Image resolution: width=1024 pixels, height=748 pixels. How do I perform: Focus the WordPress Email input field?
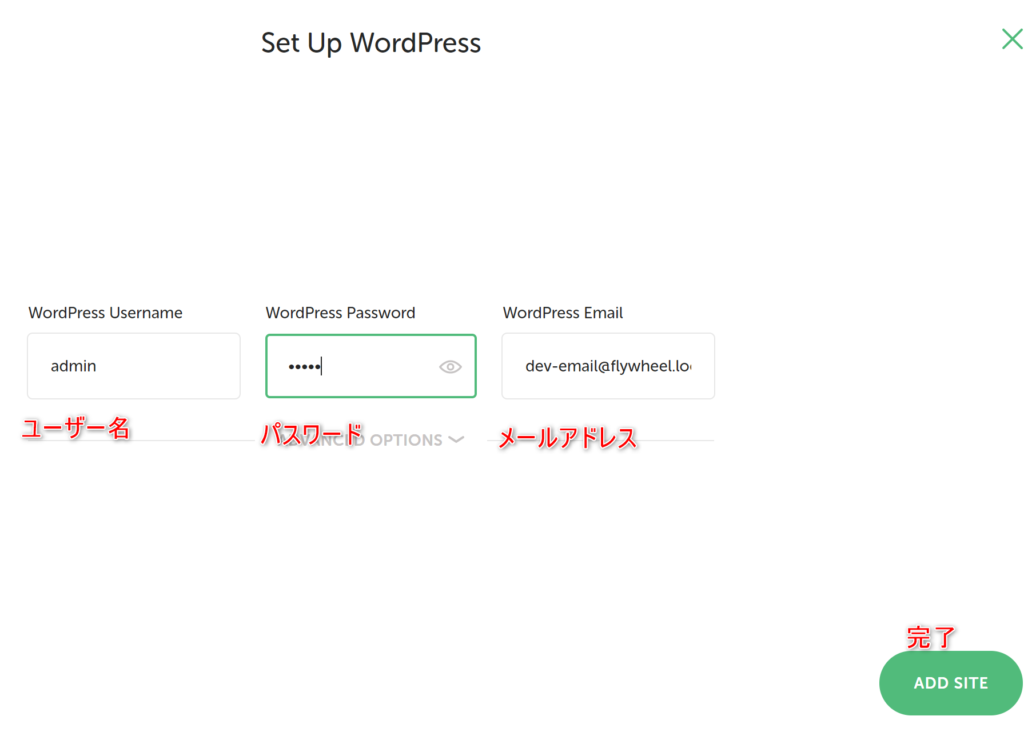608,366
